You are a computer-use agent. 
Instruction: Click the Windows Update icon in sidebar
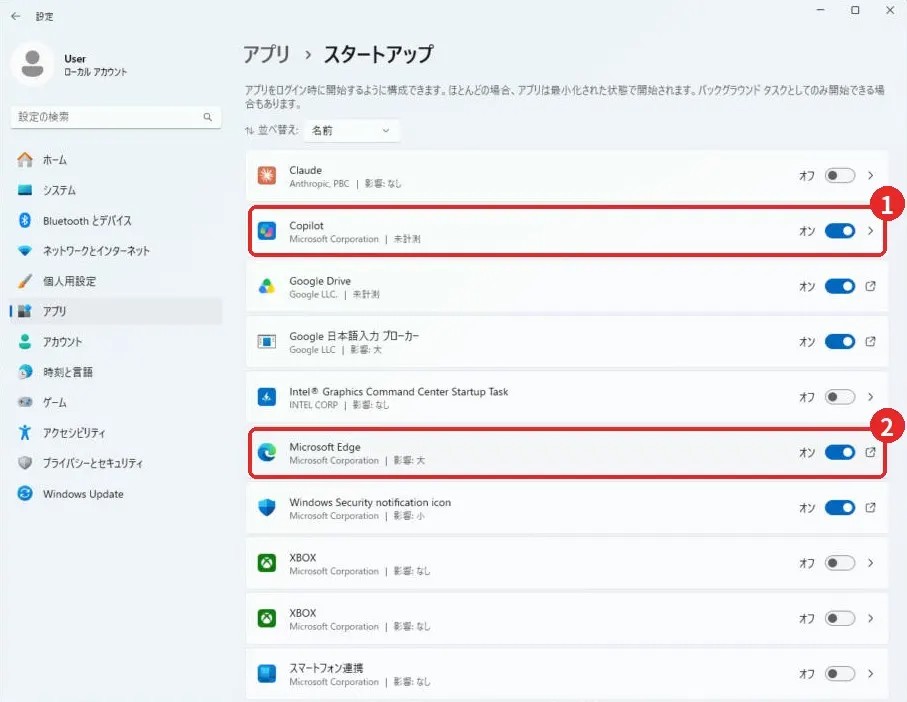[25, 493]
